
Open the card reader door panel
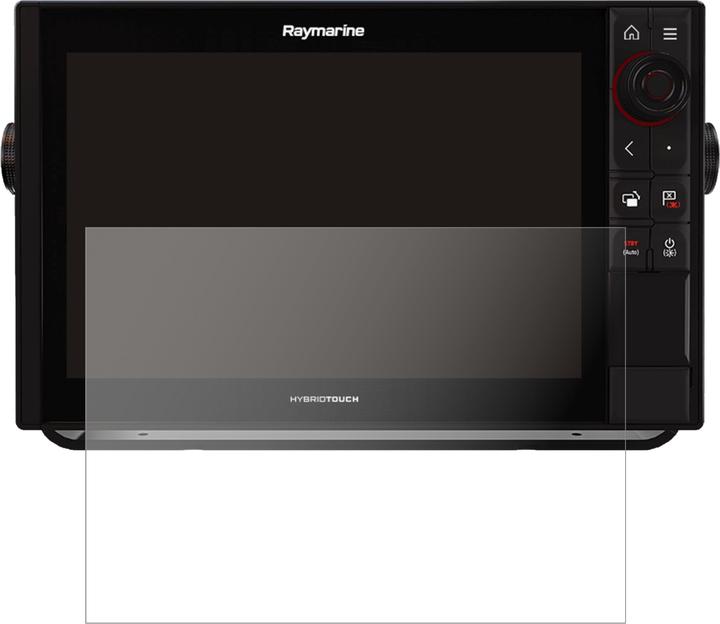649,319
